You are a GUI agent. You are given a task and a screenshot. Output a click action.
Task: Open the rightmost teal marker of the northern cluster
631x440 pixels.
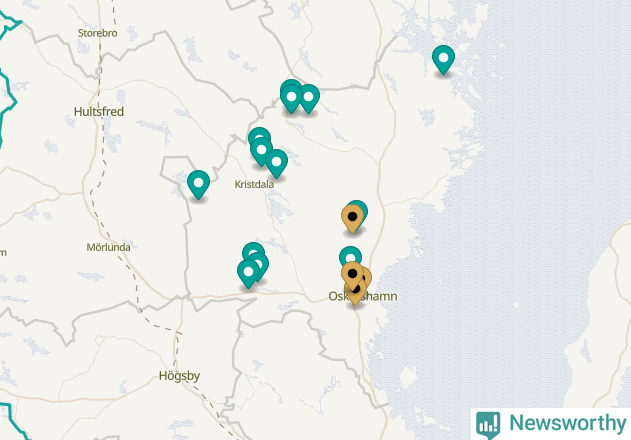(309, 98)
